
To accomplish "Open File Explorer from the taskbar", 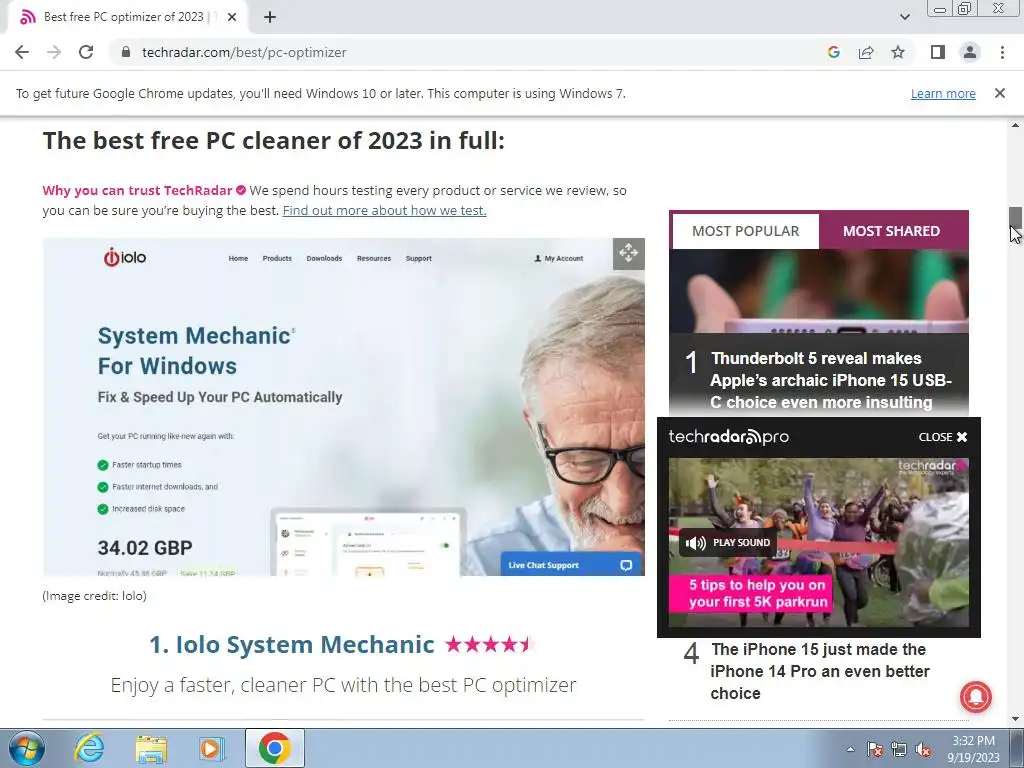I will [x=151, y=748].
